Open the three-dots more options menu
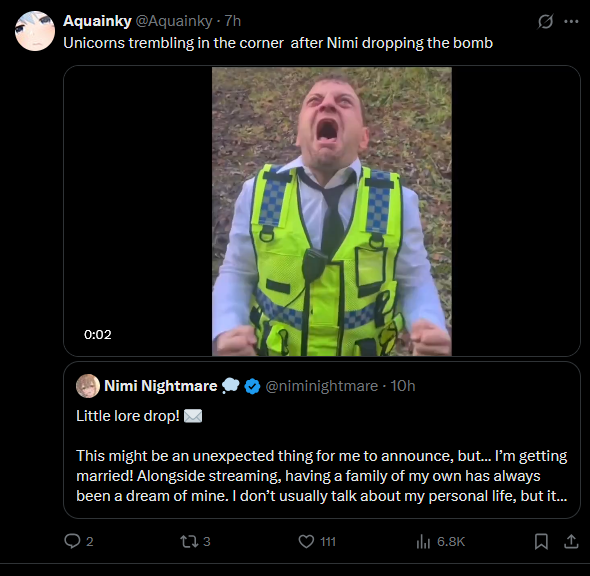Viewport: 590px width, 576px height. click(571, 21)
